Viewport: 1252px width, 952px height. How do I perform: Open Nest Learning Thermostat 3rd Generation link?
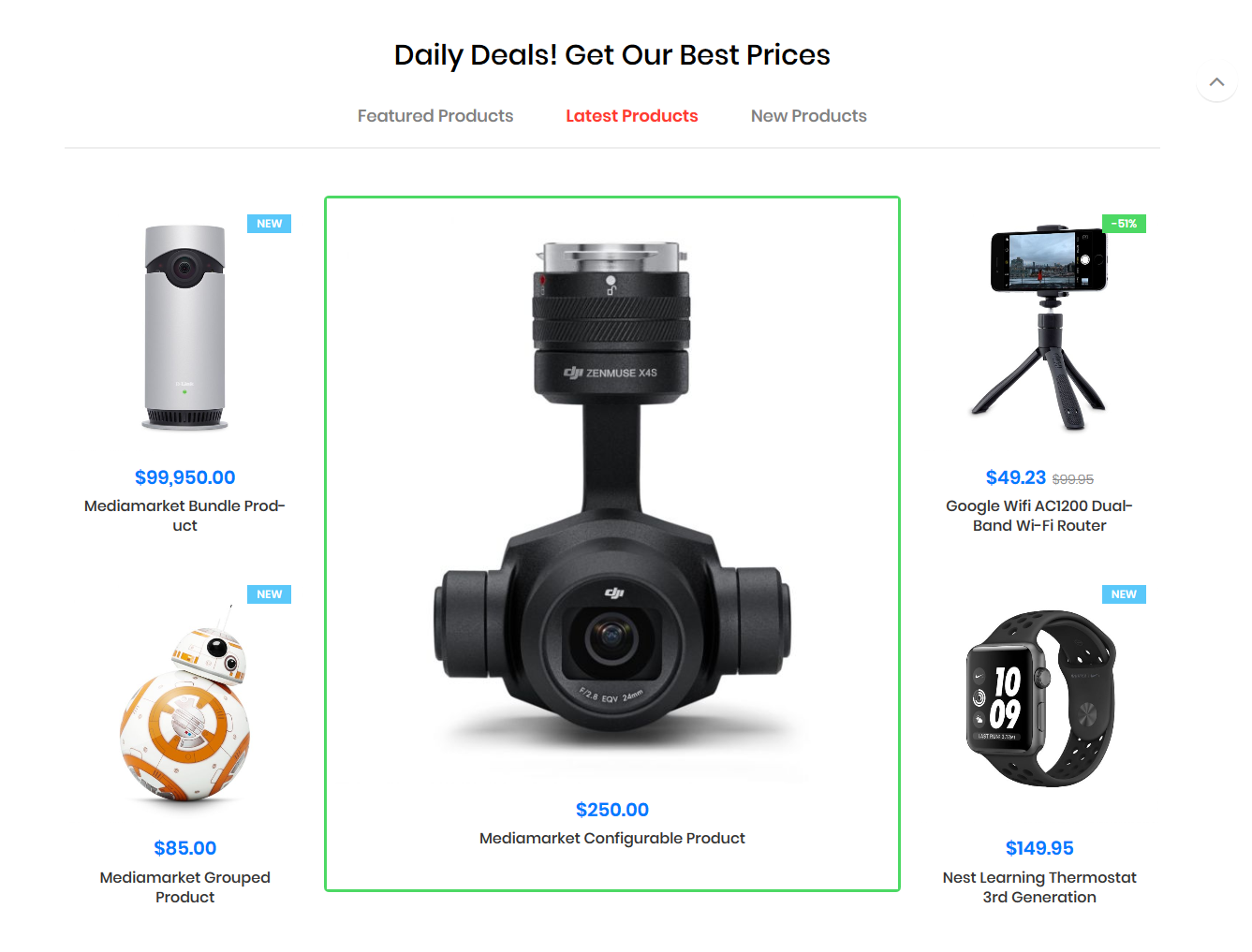(x=1039, y=887)
